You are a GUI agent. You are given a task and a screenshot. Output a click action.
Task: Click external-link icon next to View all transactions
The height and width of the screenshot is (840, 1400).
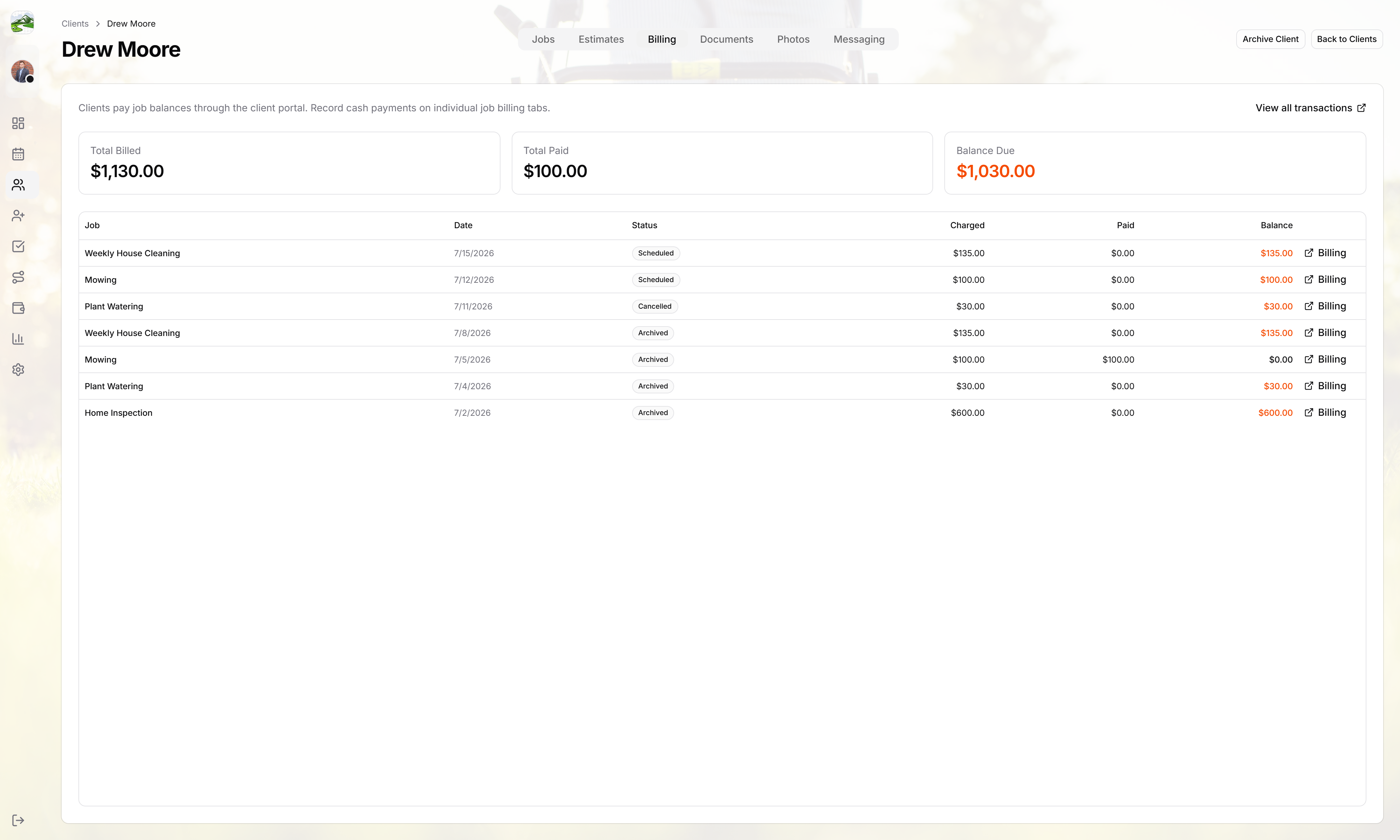point(1361,107)
